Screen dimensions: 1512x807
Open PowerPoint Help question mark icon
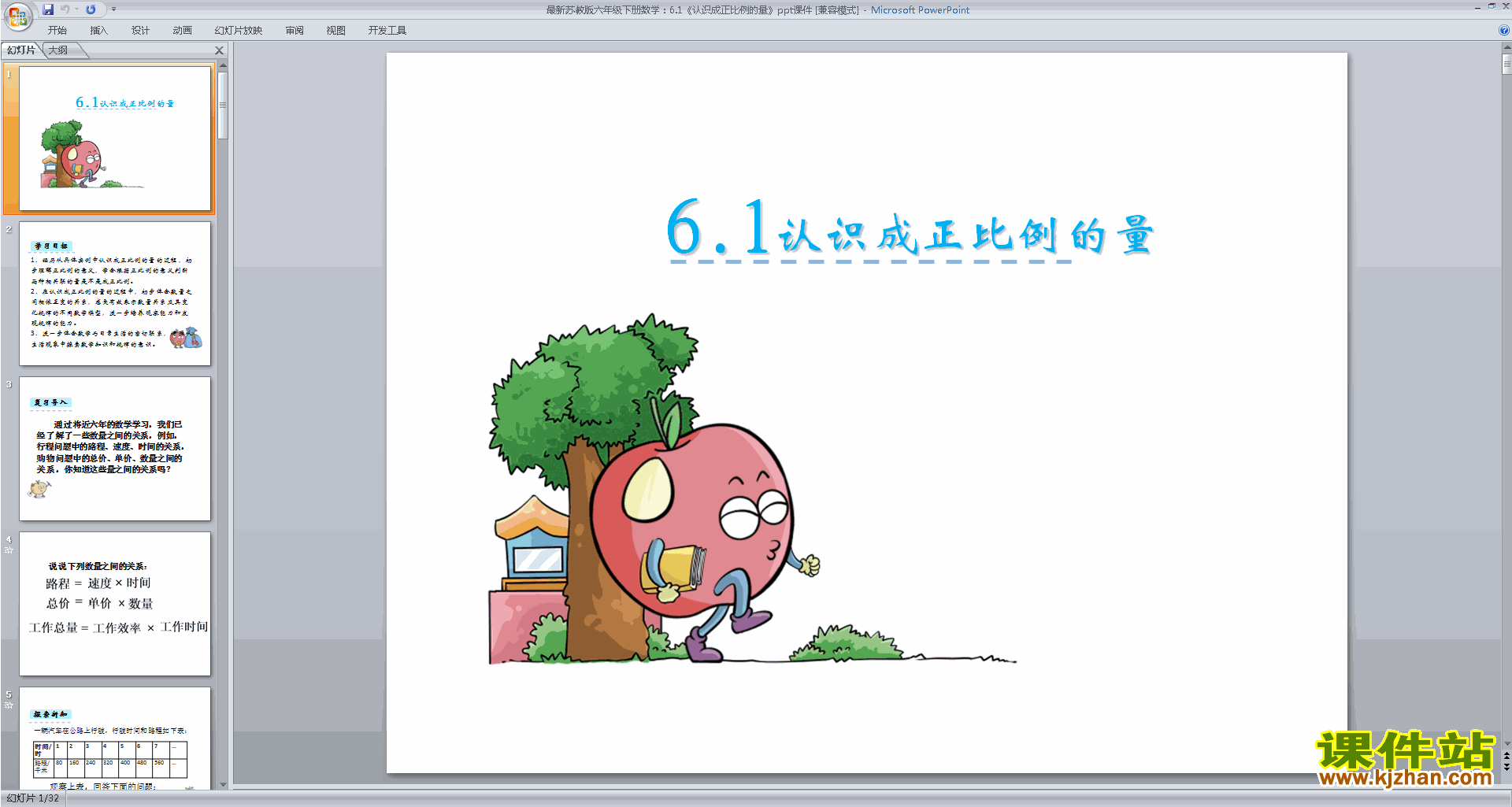coord(1504,31)
